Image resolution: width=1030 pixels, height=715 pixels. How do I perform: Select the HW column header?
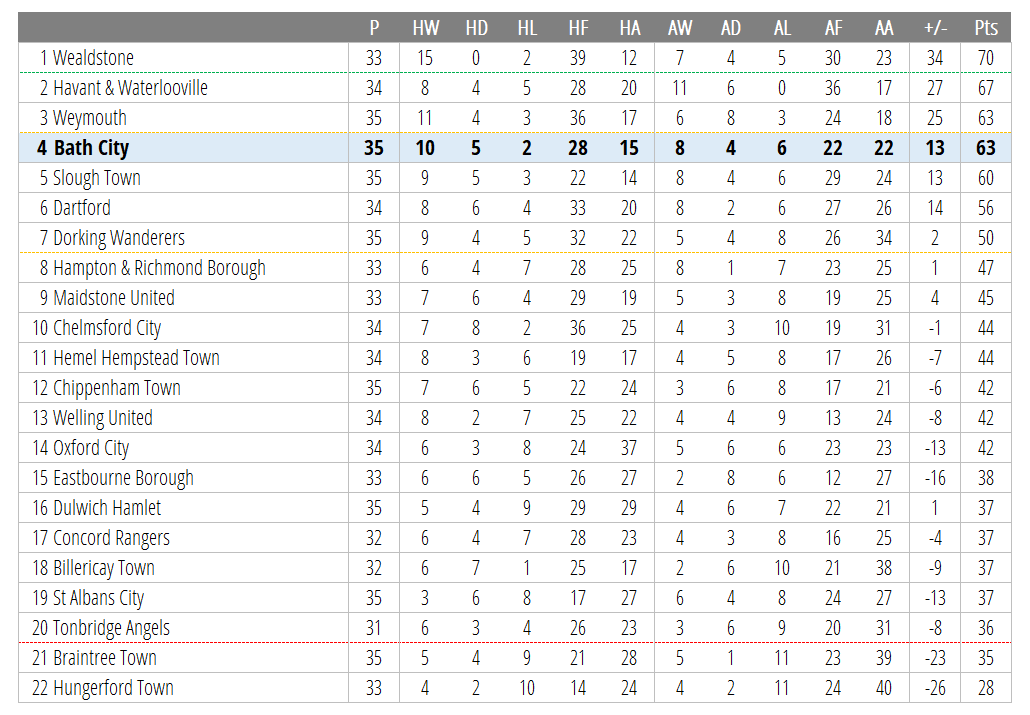coord(425,28)
